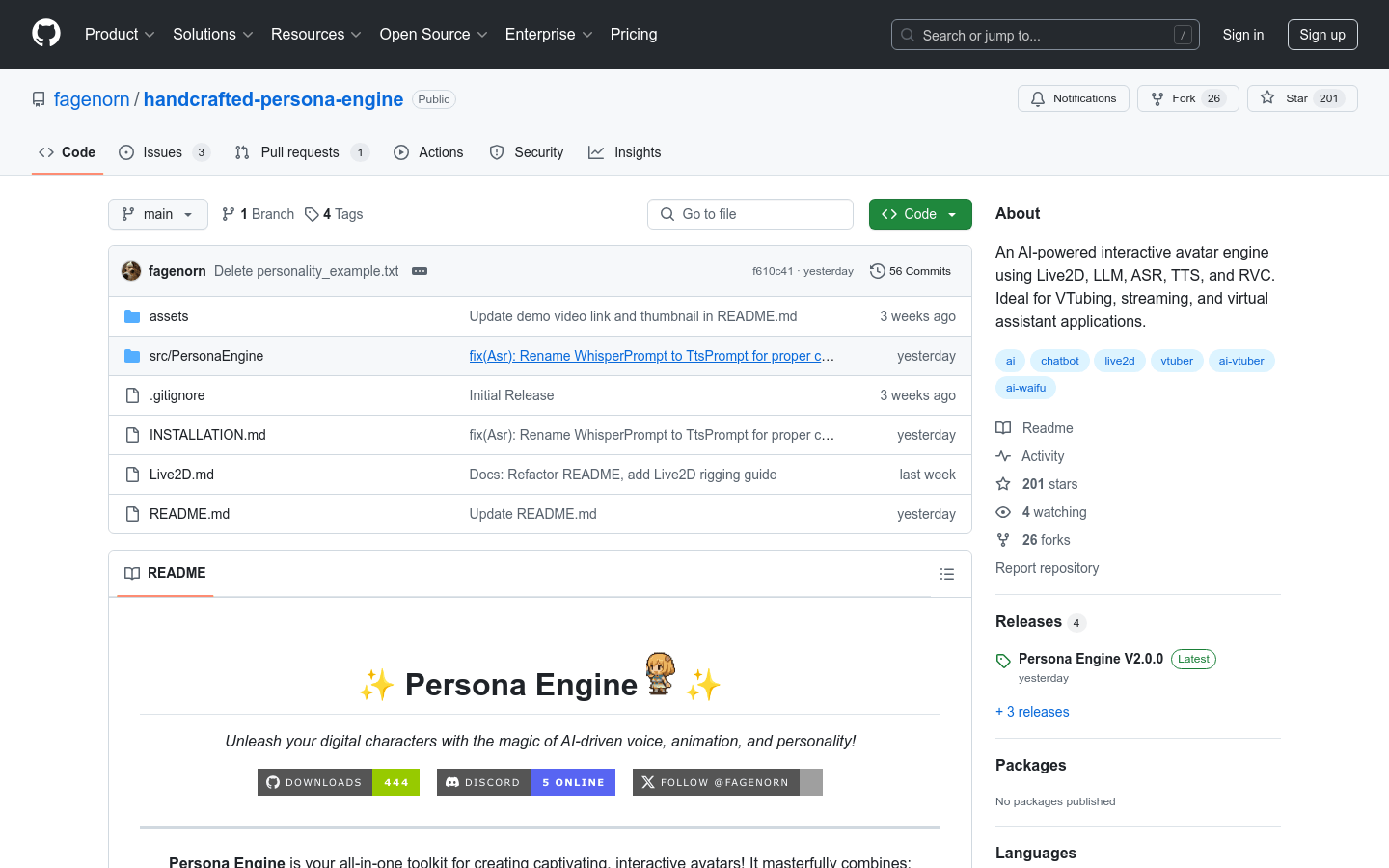
Task: Filter by the ai topic tag
Action: coord(1011,361)
